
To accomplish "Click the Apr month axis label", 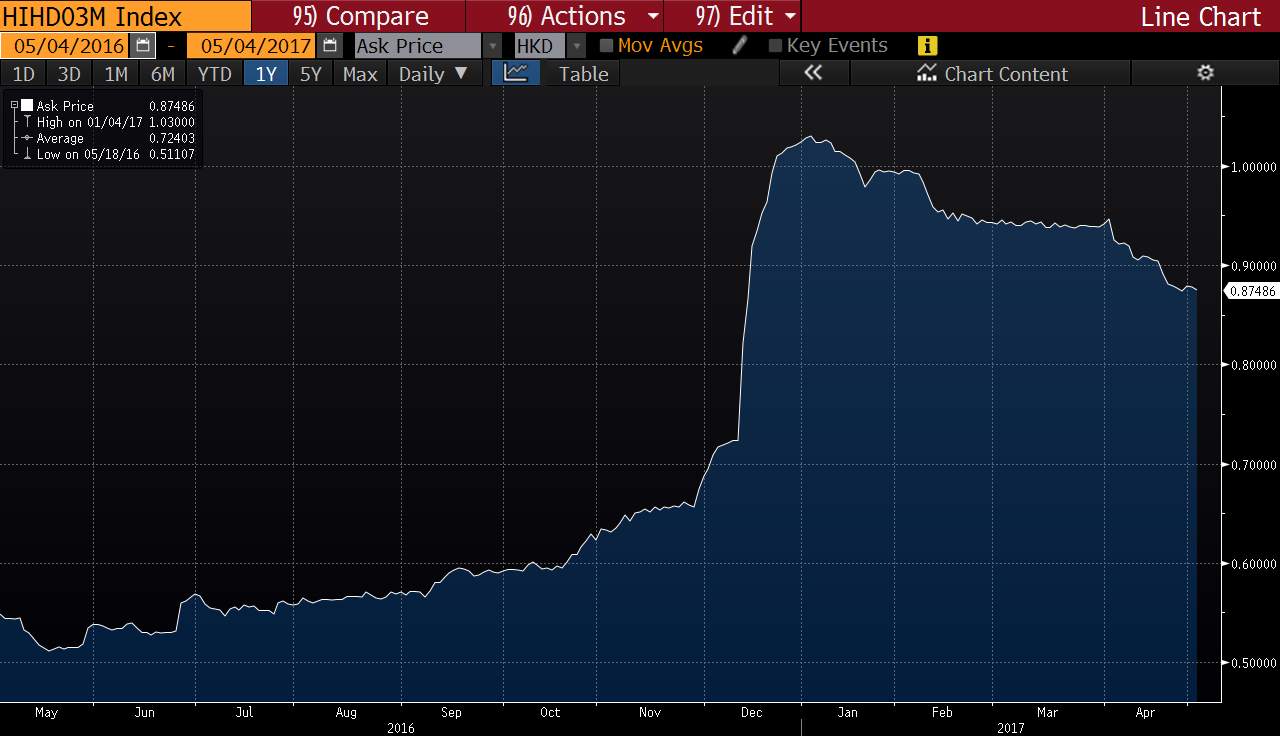I will pos(1146,713).
